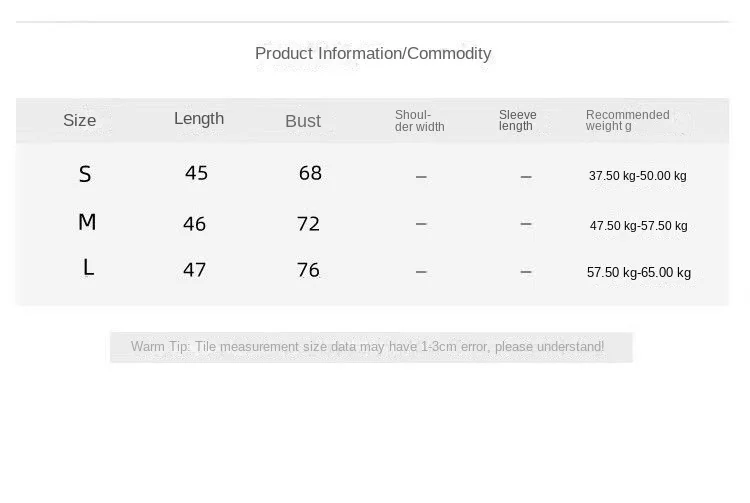The width and height of the screenshot is (750, 503).
Task: Click the Length column header
Action: [x=199, y=119]
